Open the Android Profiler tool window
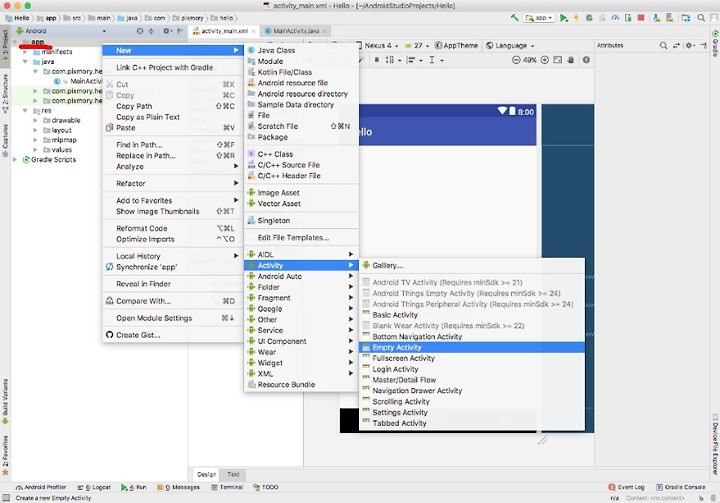720x503 pixels. (41, 487)
